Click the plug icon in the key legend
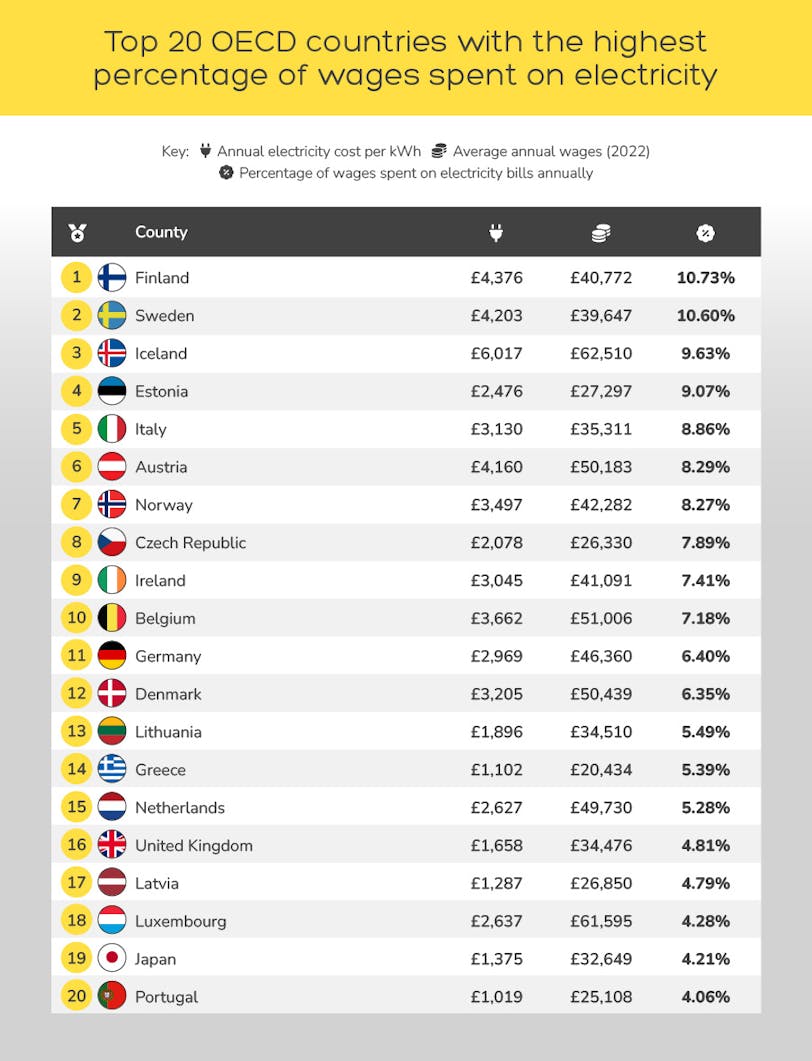This screenshot has height=1061, width=812. click(x=205, y=151)
